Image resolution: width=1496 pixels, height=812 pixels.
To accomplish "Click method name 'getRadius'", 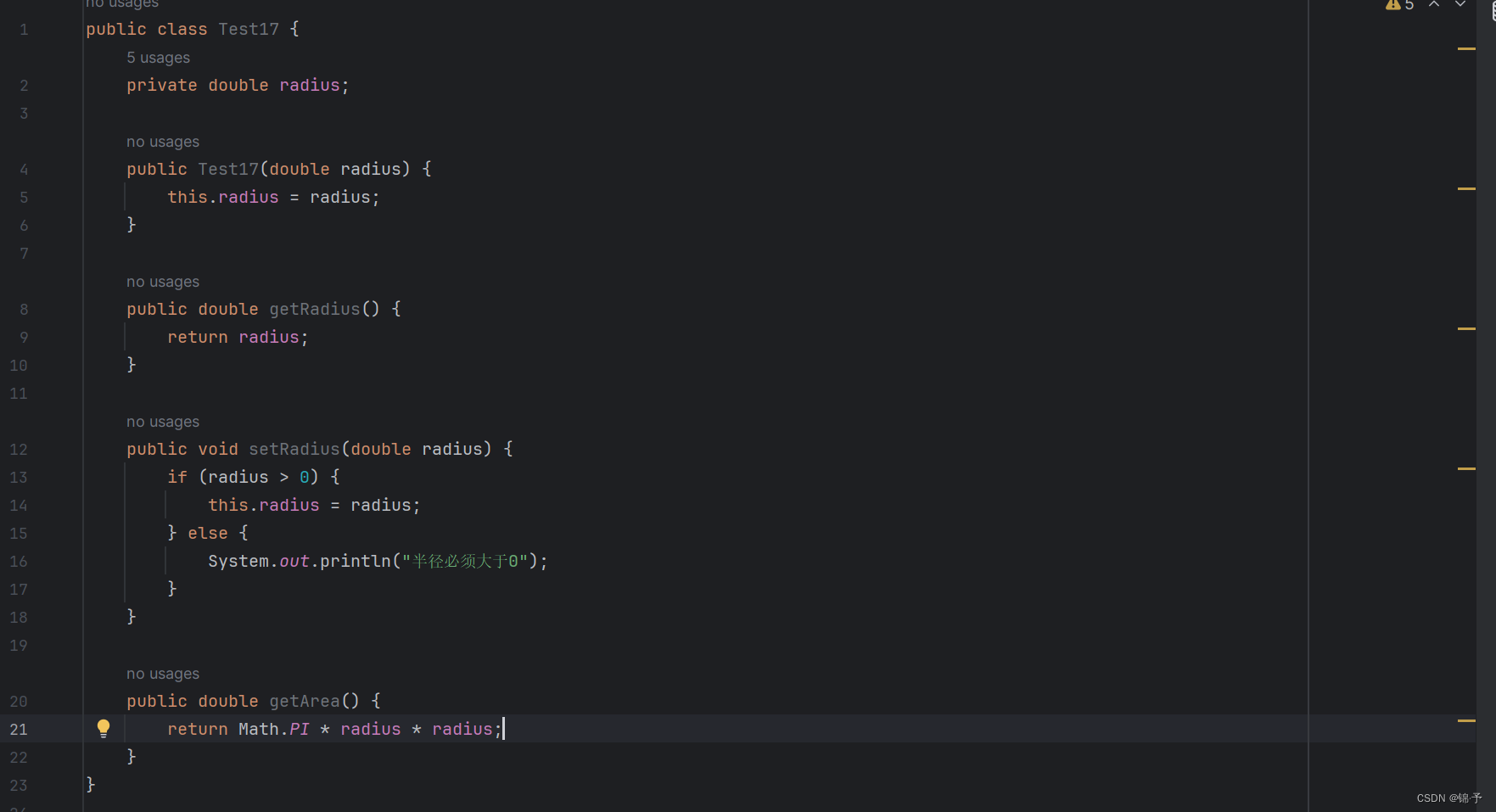I will coord(315,309).
